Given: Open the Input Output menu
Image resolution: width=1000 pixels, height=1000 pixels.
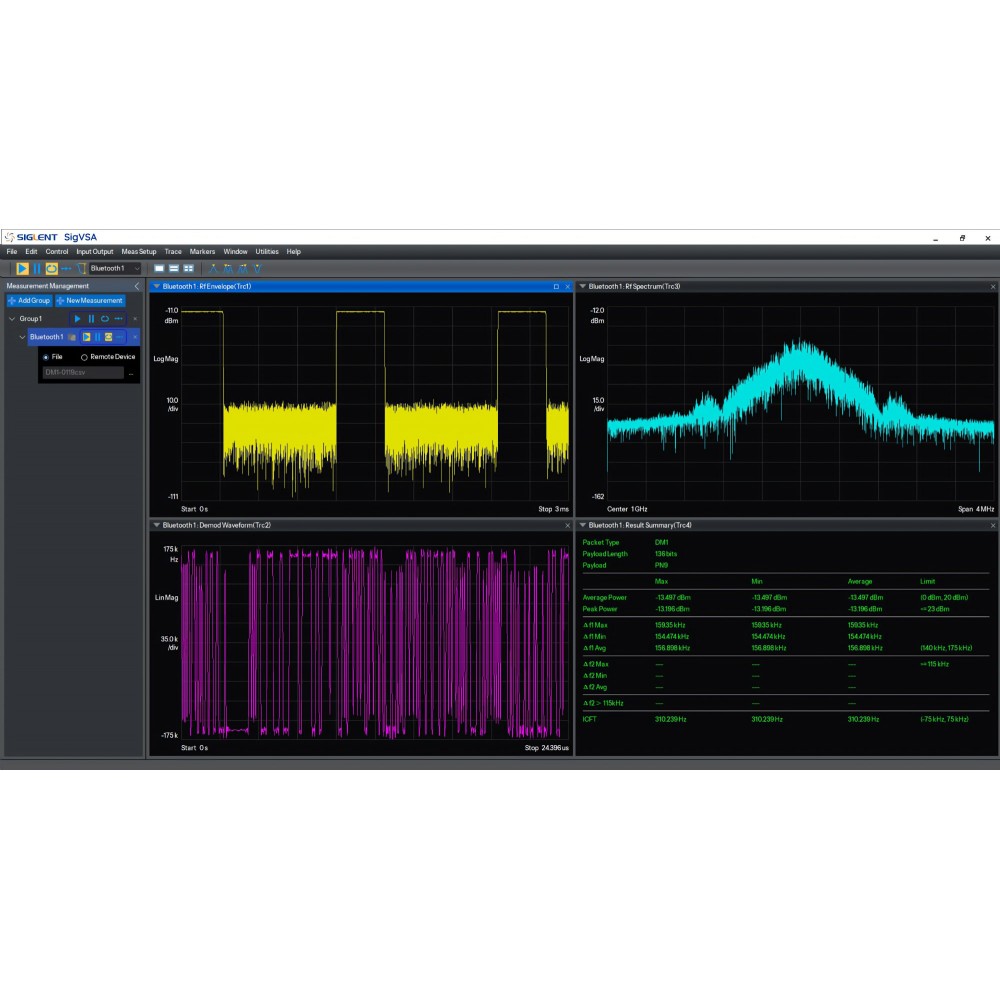Looking at the screenshot, I should click(94, 252).
